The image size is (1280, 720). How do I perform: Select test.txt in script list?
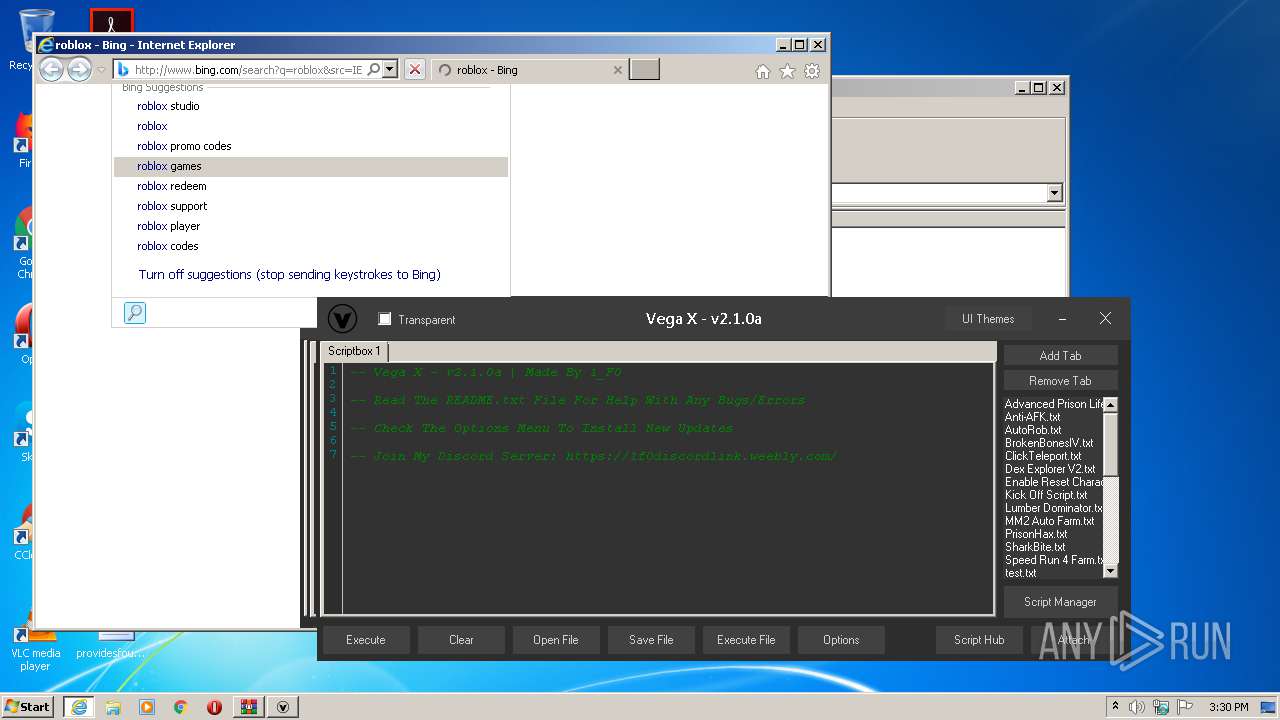coord(1020,573)
